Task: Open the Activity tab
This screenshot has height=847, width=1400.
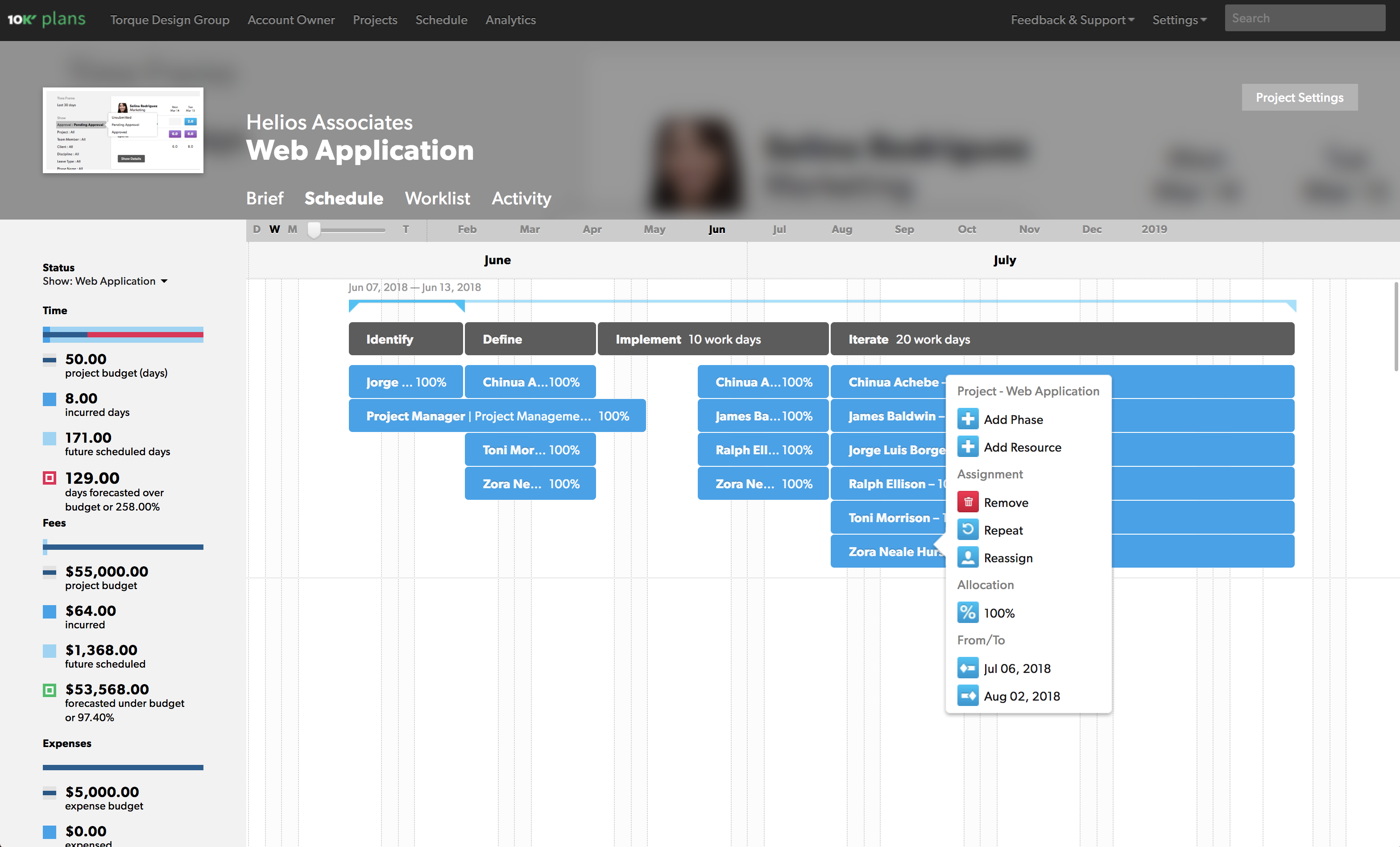Action: (522, 199)
